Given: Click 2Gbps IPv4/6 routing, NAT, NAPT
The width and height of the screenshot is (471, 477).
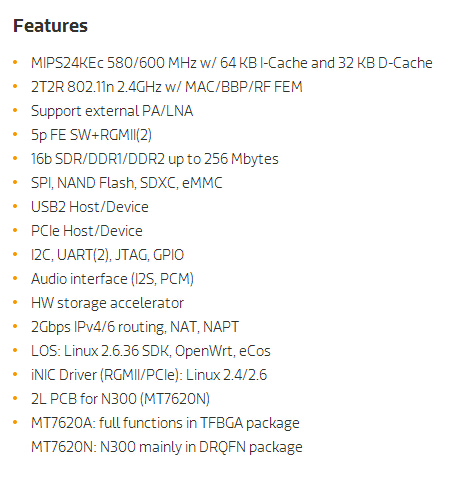Looking at the screenshot, I should (x=135, y=327).
